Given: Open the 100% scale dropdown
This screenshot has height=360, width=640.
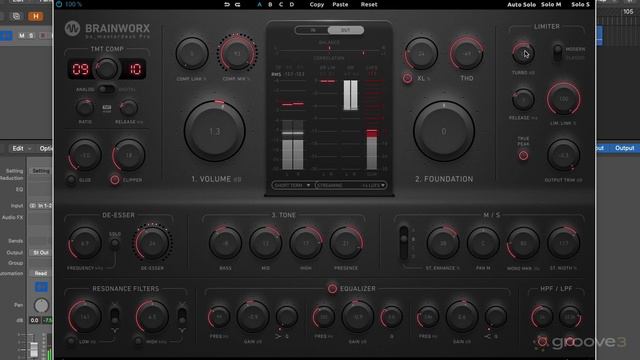Looking at the screenshot, I should [x=73, y=4].
